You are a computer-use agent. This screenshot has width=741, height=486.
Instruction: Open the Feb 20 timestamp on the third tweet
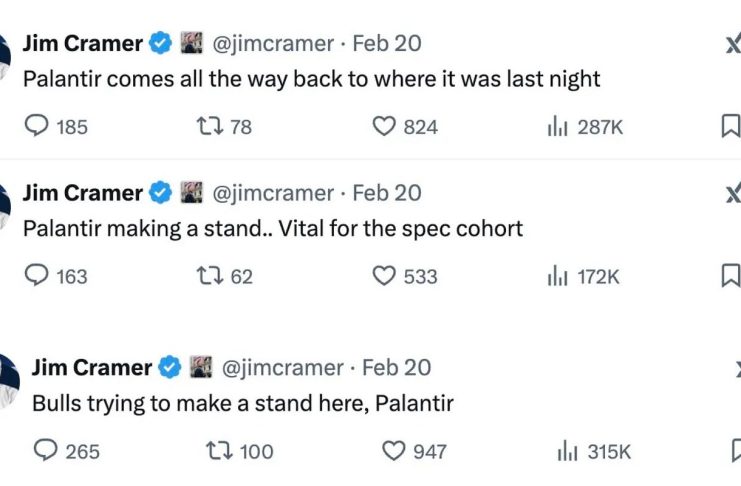pos(396,367)
